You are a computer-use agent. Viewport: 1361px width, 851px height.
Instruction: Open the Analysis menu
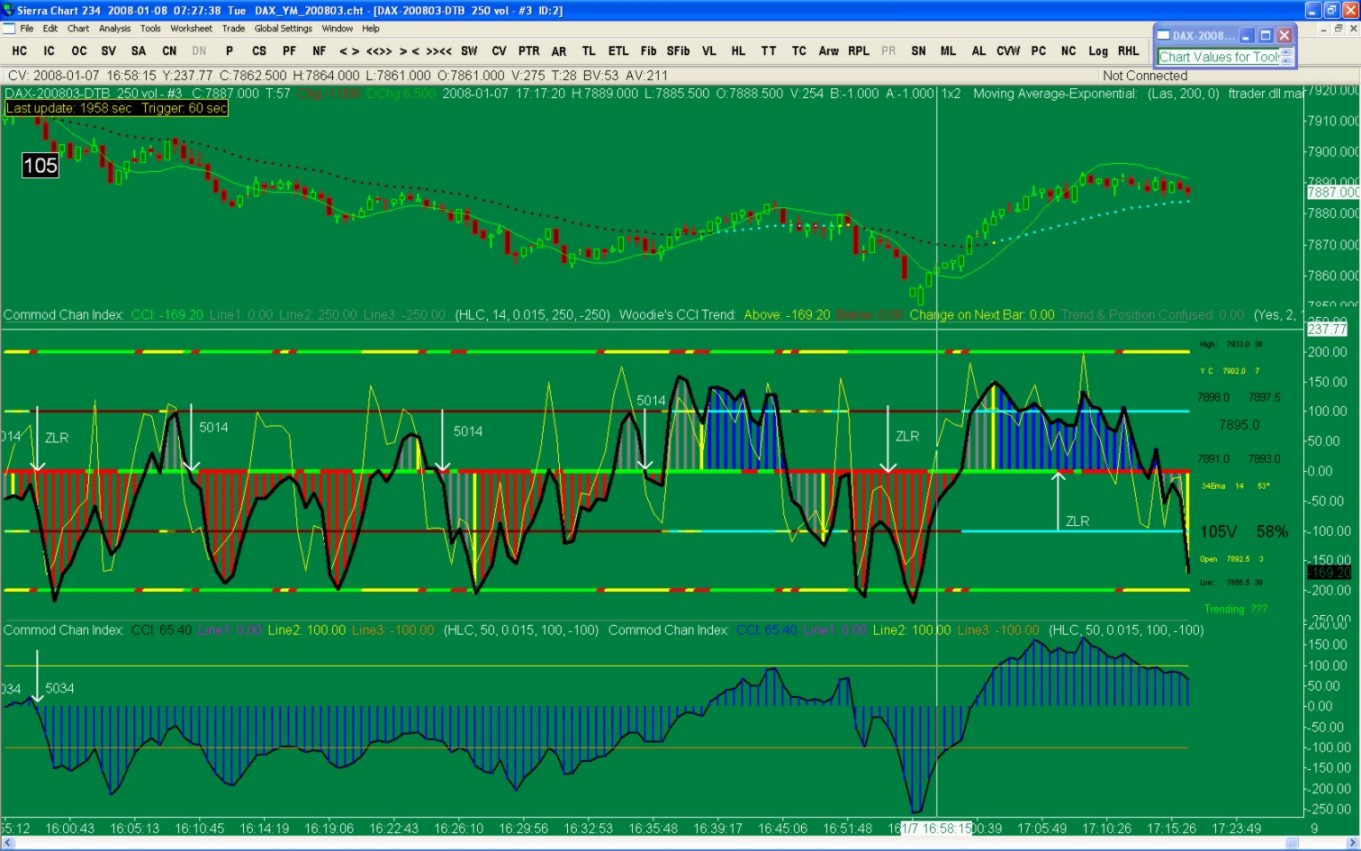pyautogui.click(x=114, y=28)
